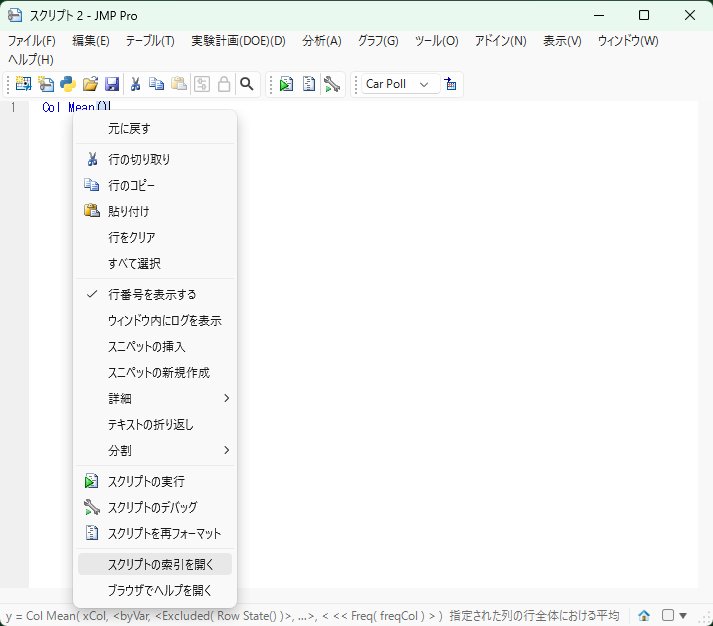
Task: Click the Copy icon in toolbar
Action: 156,84
